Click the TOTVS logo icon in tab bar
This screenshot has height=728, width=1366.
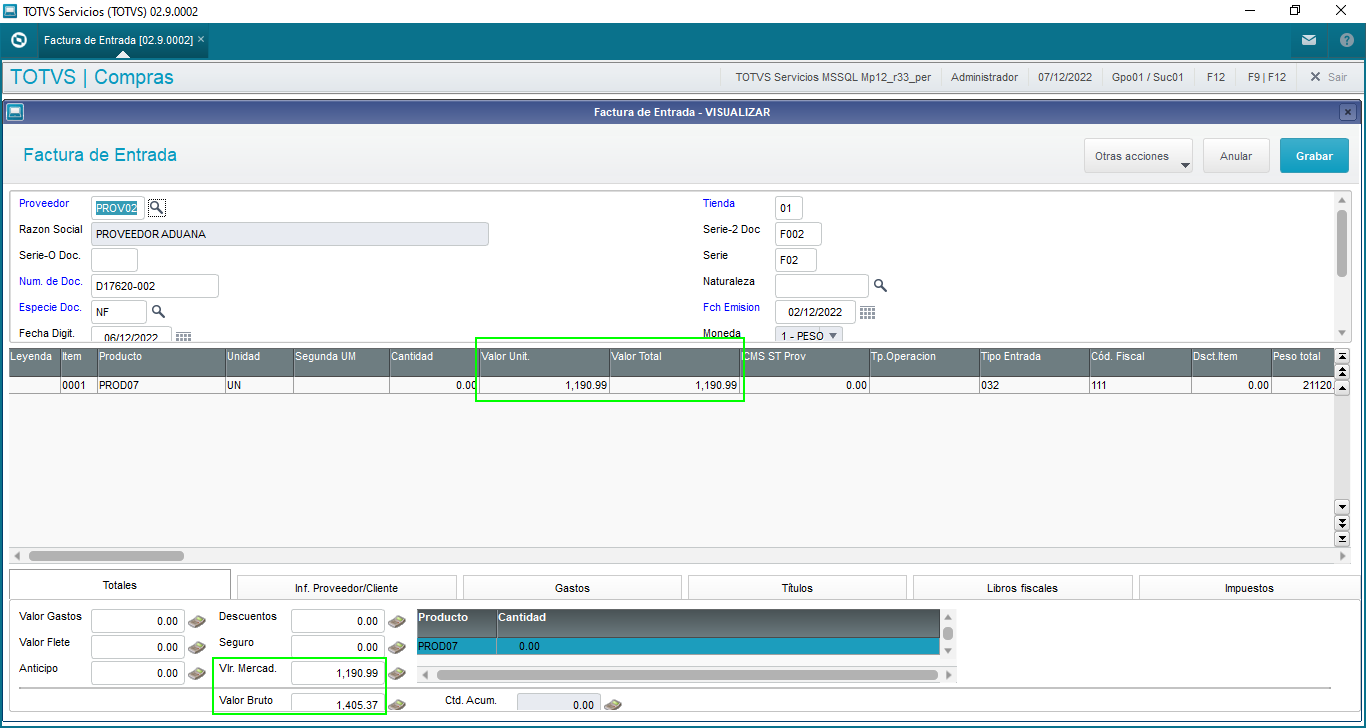[18, 40]
